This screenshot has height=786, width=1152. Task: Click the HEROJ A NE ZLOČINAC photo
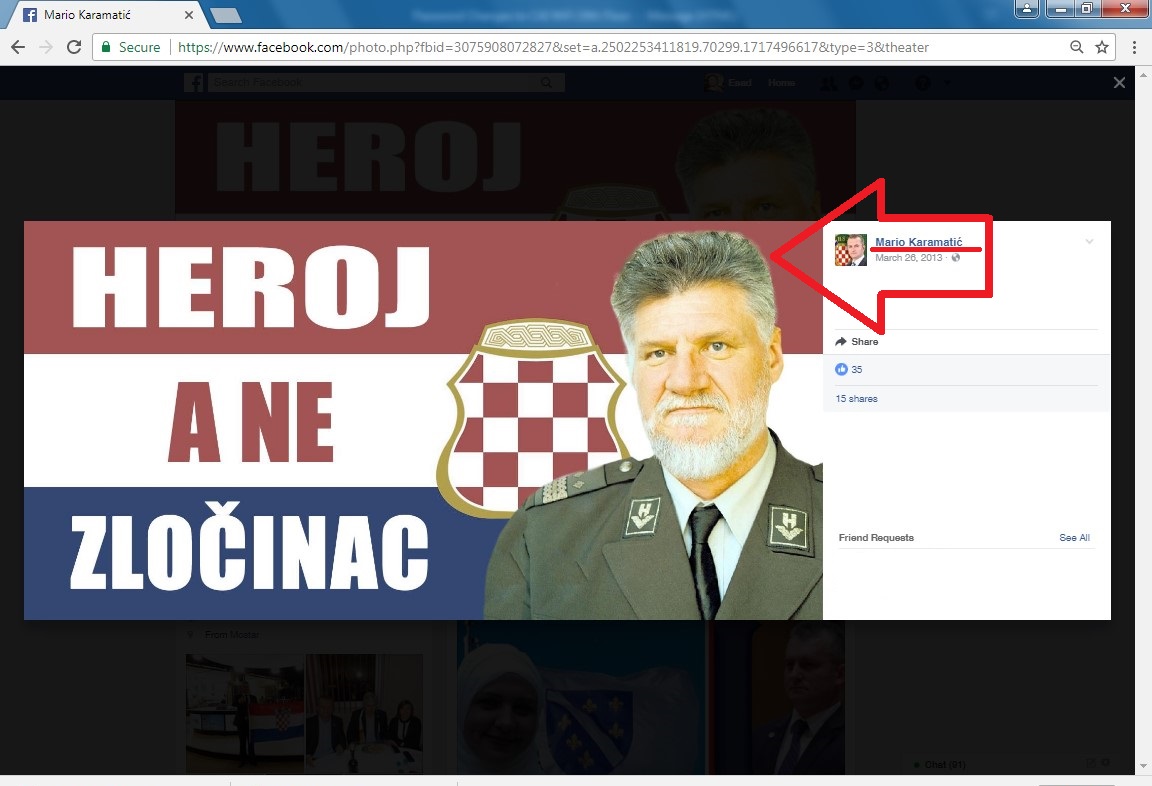point(423,420)
